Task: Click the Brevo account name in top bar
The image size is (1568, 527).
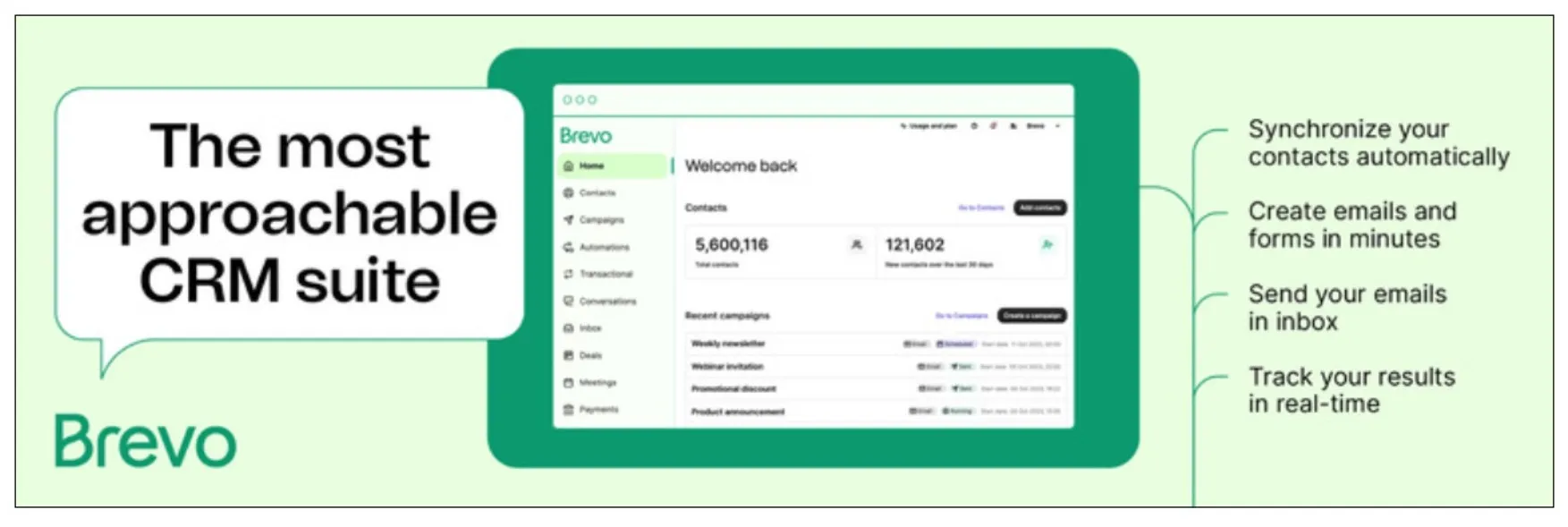Action: (x=1035, y=126)
